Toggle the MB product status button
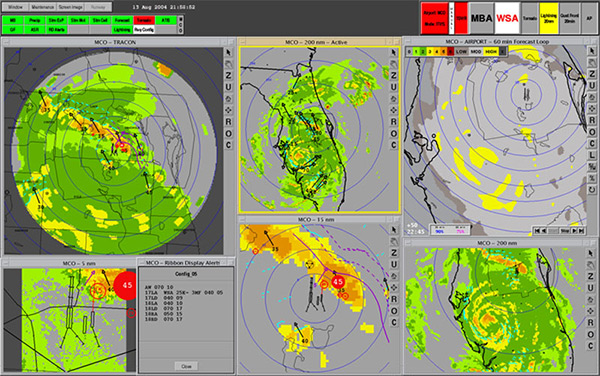 click(13, 20)
